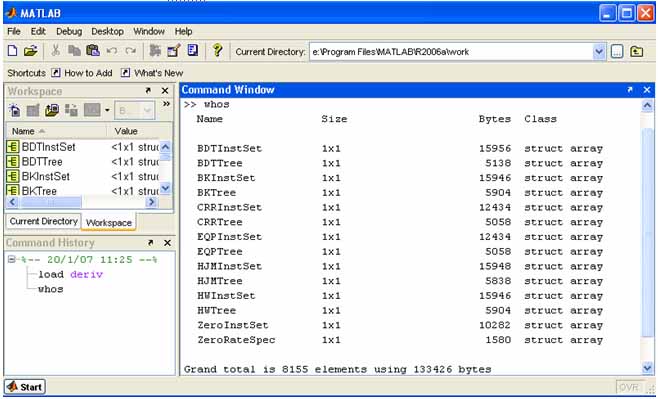
Task: Select BKInstSet variable in Workspace
Action: (46, 176)
